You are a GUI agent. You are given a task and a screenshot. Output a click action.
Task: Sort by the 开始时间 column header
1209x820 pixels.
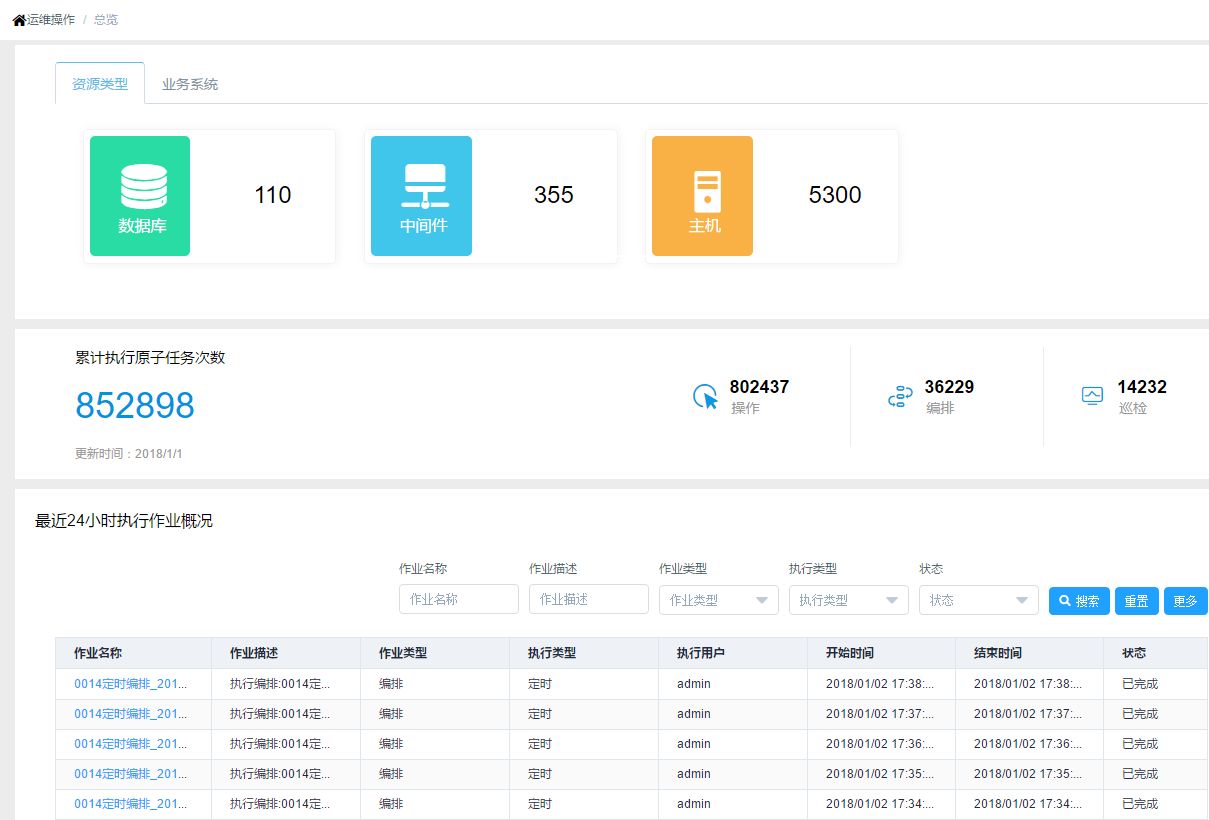point(849,653)
